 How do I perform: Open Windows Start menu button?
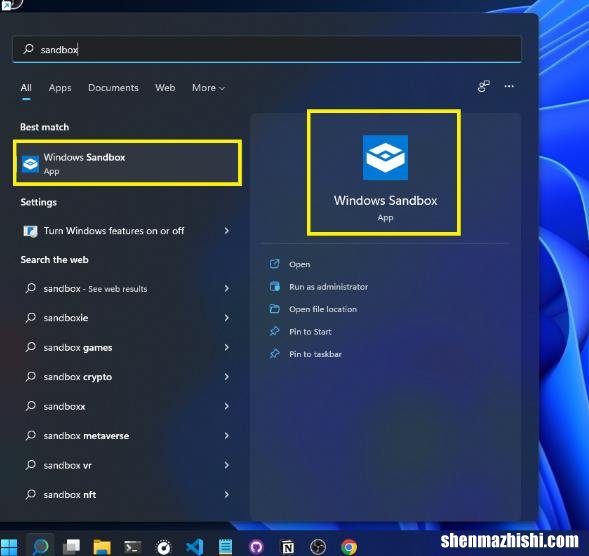(x=9, y=547)
